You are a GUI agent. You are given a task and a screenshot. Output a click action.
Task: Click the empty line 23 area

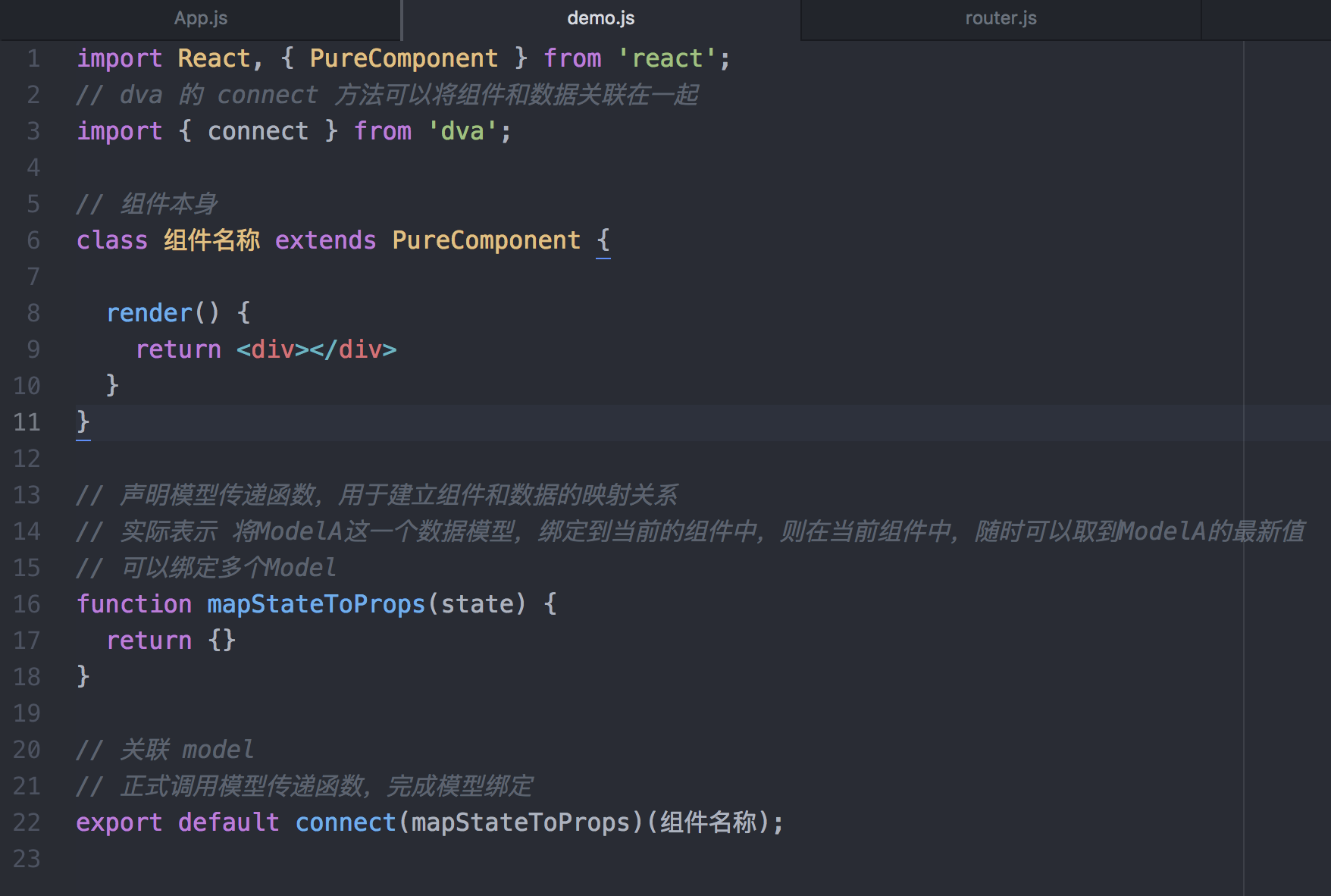303,859
